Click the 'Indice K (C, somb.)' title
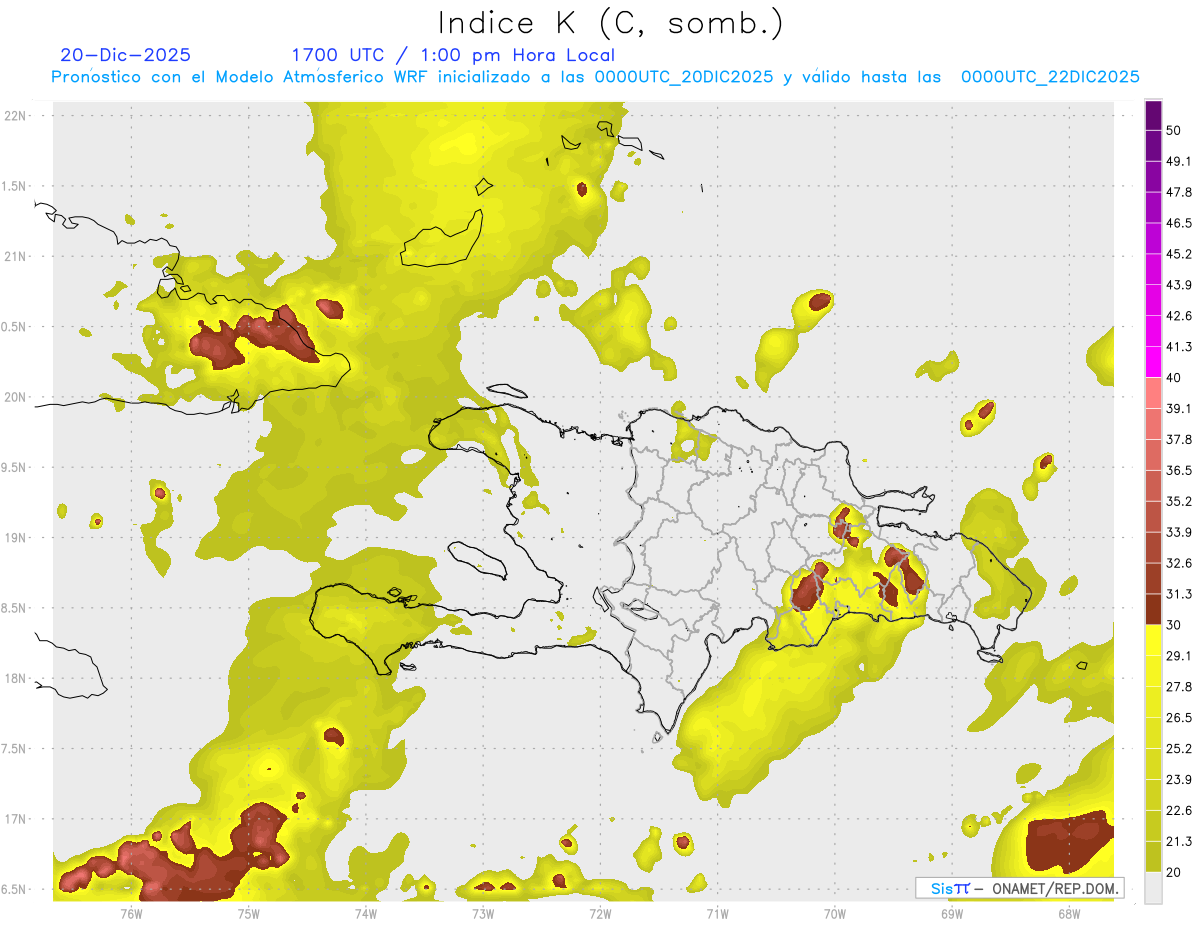This screenshot has height=927, width=1200. pyautogui.click(x=611, y=24)
